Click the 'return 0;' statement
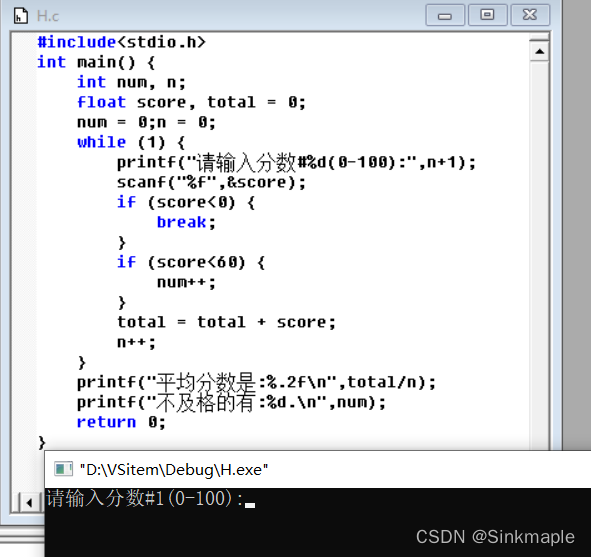 pyautogui.click(x=121, y=422)
